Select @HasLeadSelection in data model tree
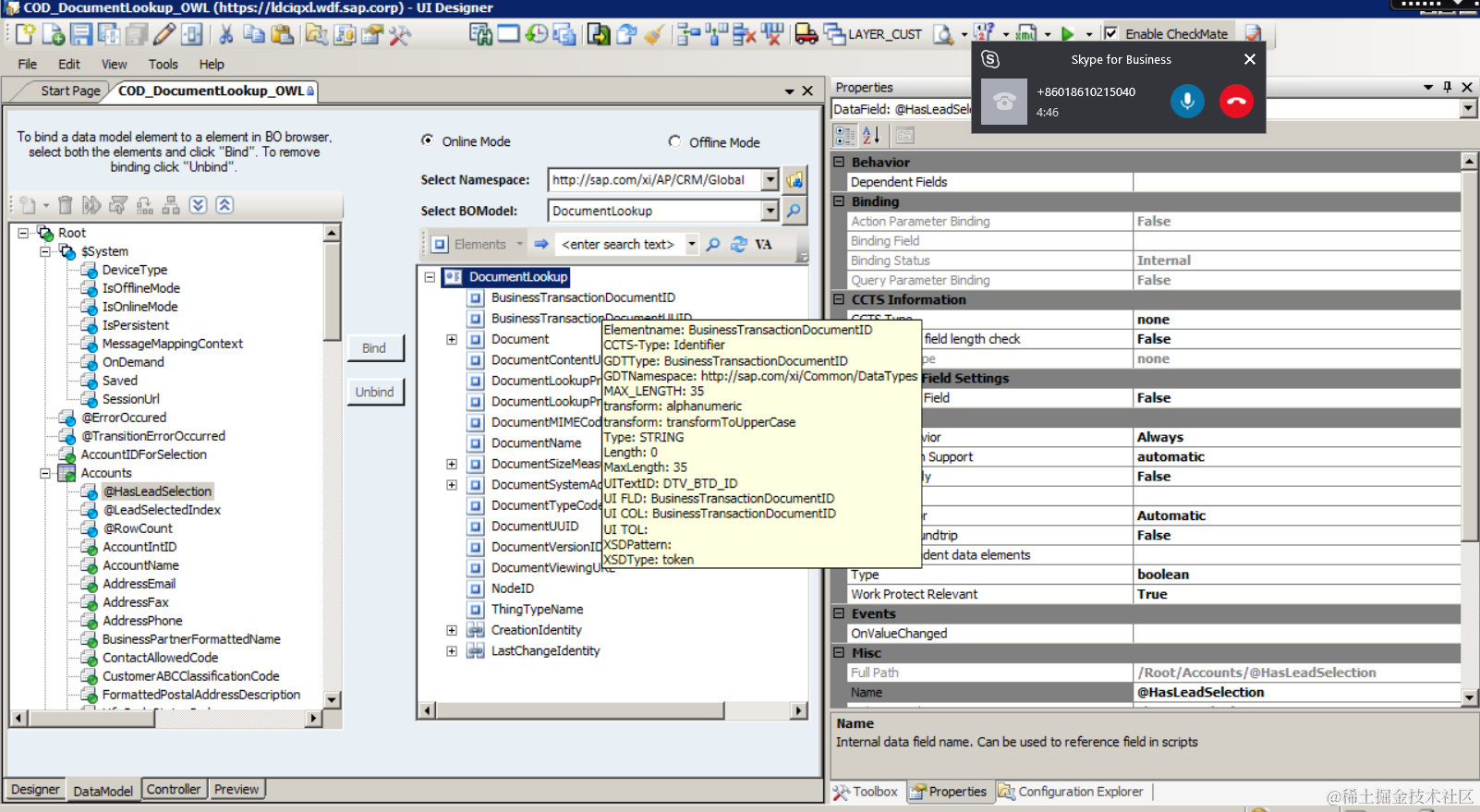 (x=157, y=491)
